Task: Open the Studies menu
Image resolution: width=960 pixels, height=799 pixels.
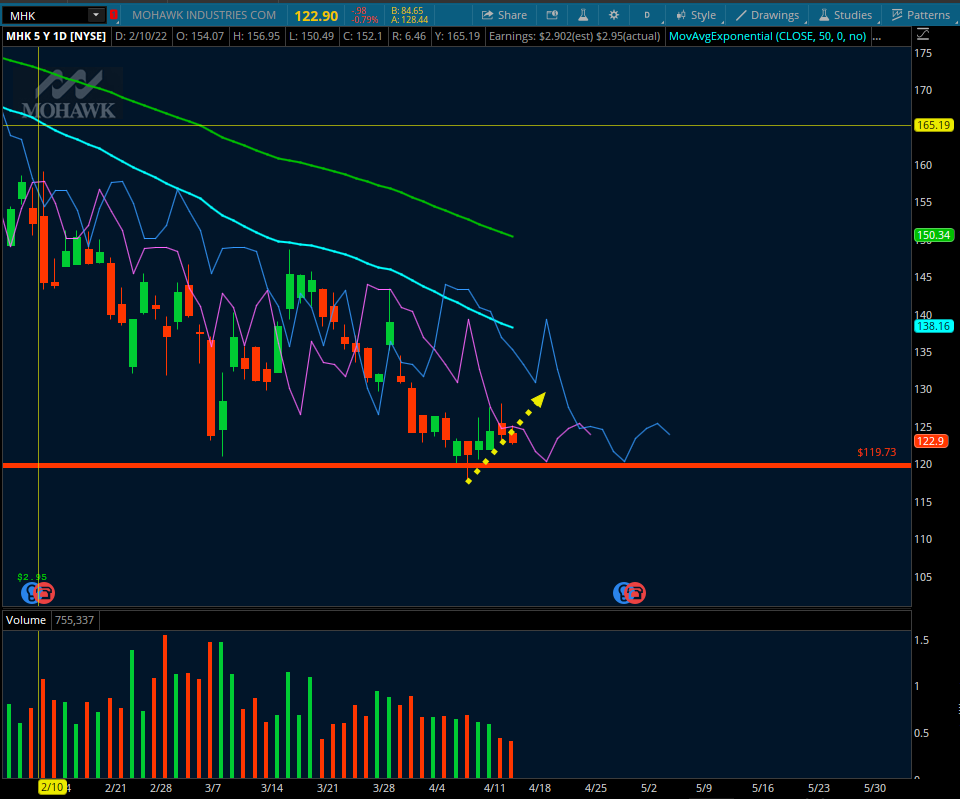Action: (846, 15)
